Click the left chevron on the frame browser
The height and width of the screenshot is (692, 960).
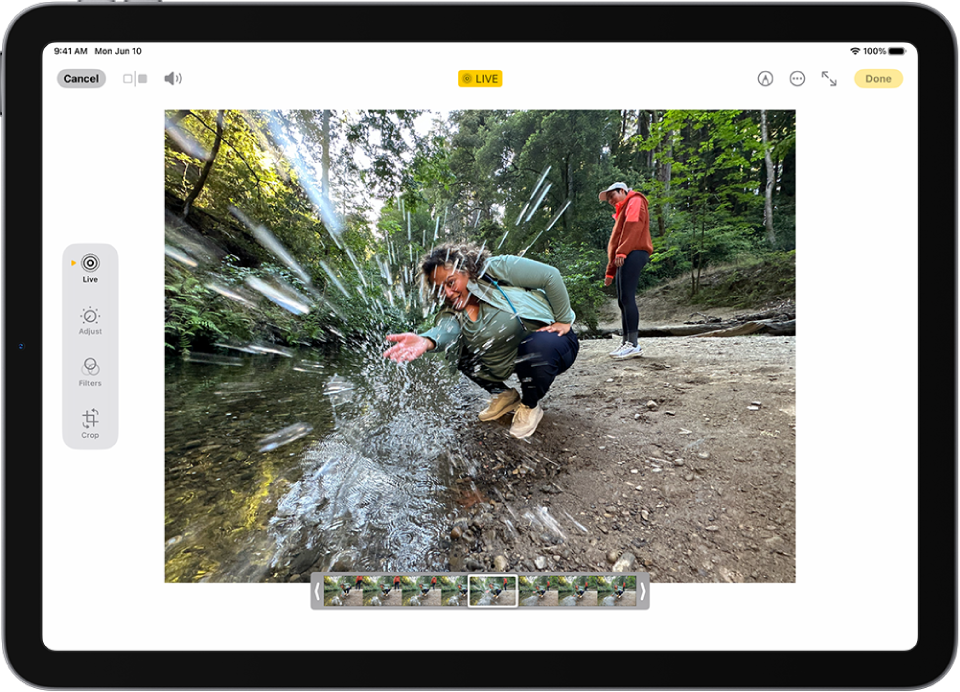pos(318,592)
